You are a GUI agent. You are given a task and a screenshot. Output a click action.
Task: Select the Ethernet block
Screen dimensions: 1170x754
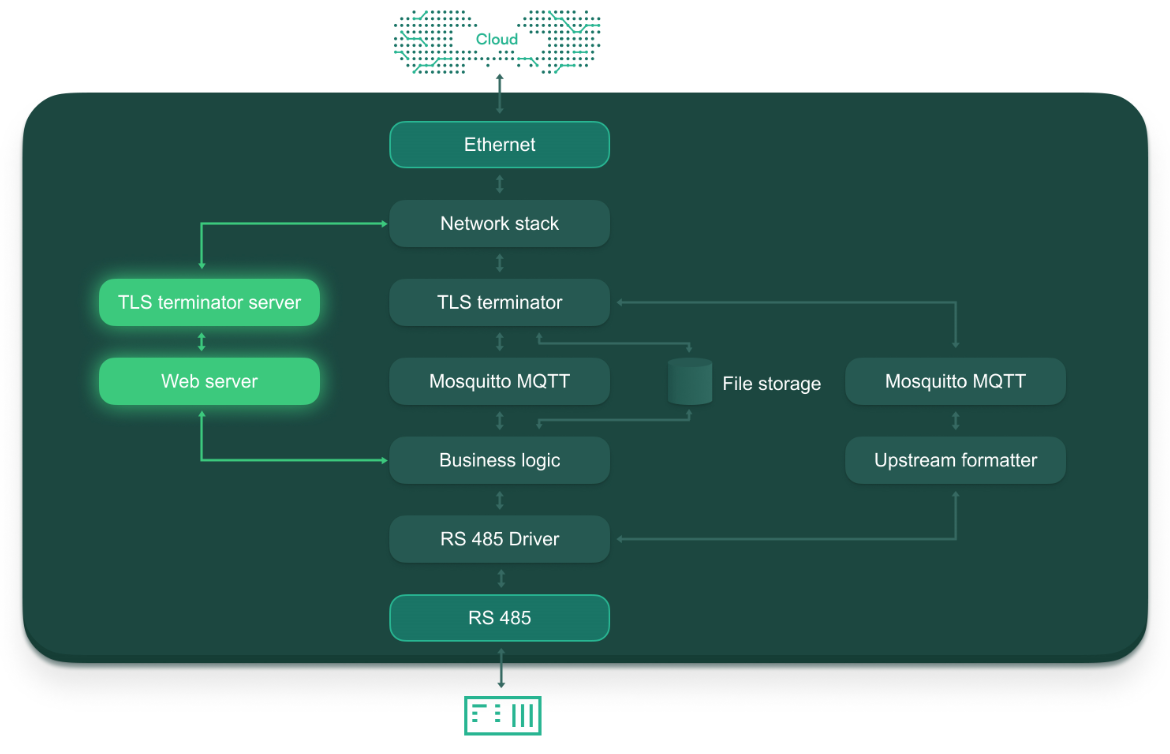499,145
